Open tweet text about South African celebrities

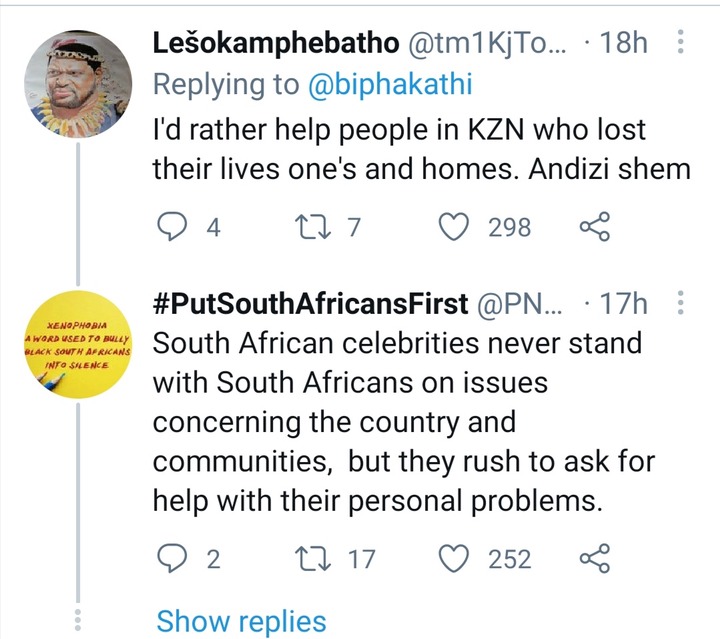(404, 421)
